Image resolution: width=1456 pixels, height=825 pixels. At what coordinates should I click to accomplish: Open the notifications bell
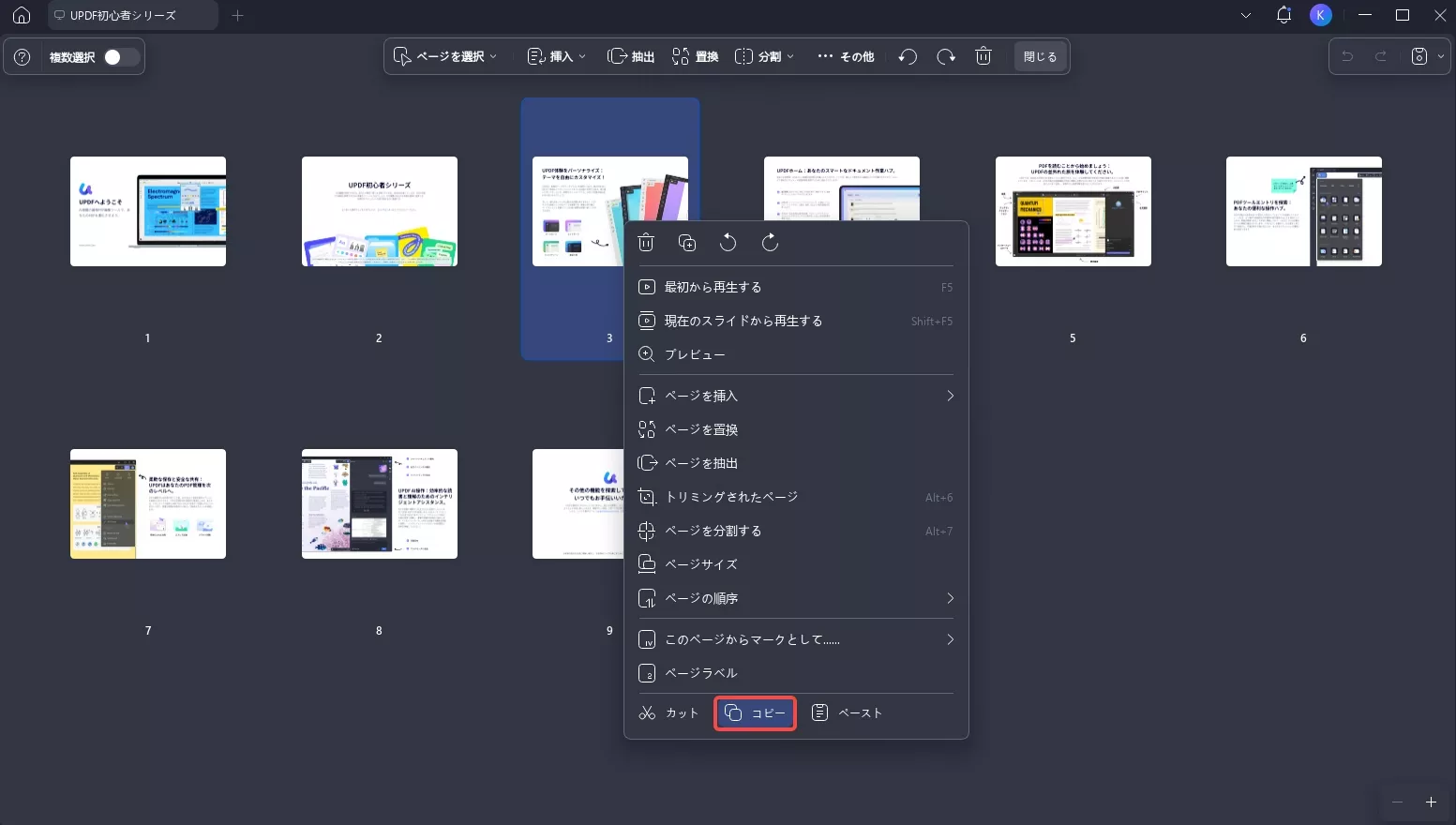pyautogui.click(x=1283, y=15)
